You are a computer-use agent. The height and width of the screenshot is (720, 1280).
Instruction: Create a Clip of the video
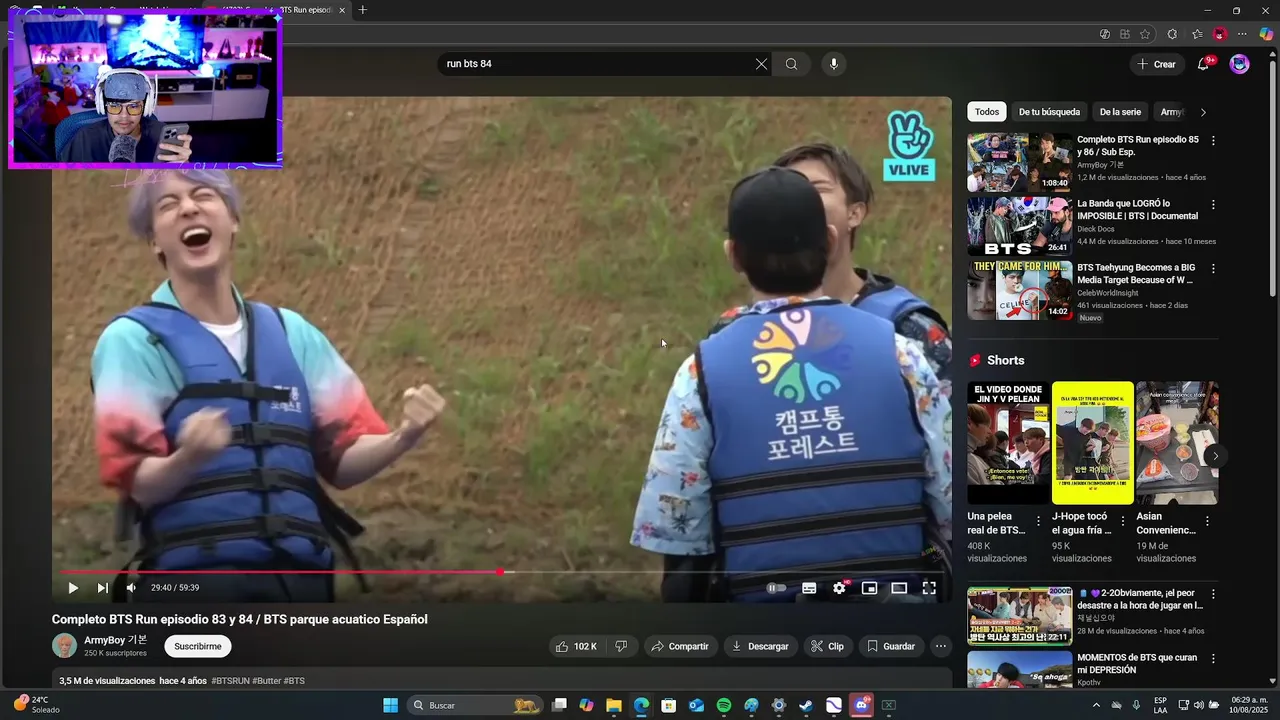(x=828, y=647)
